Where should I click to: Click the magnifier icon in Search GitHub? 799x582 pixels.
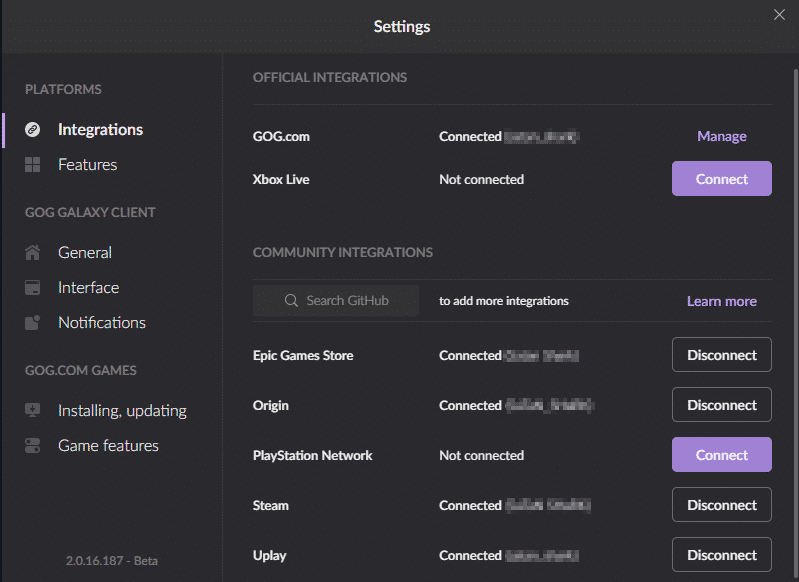pyautogui.click(x=292, y=301)
